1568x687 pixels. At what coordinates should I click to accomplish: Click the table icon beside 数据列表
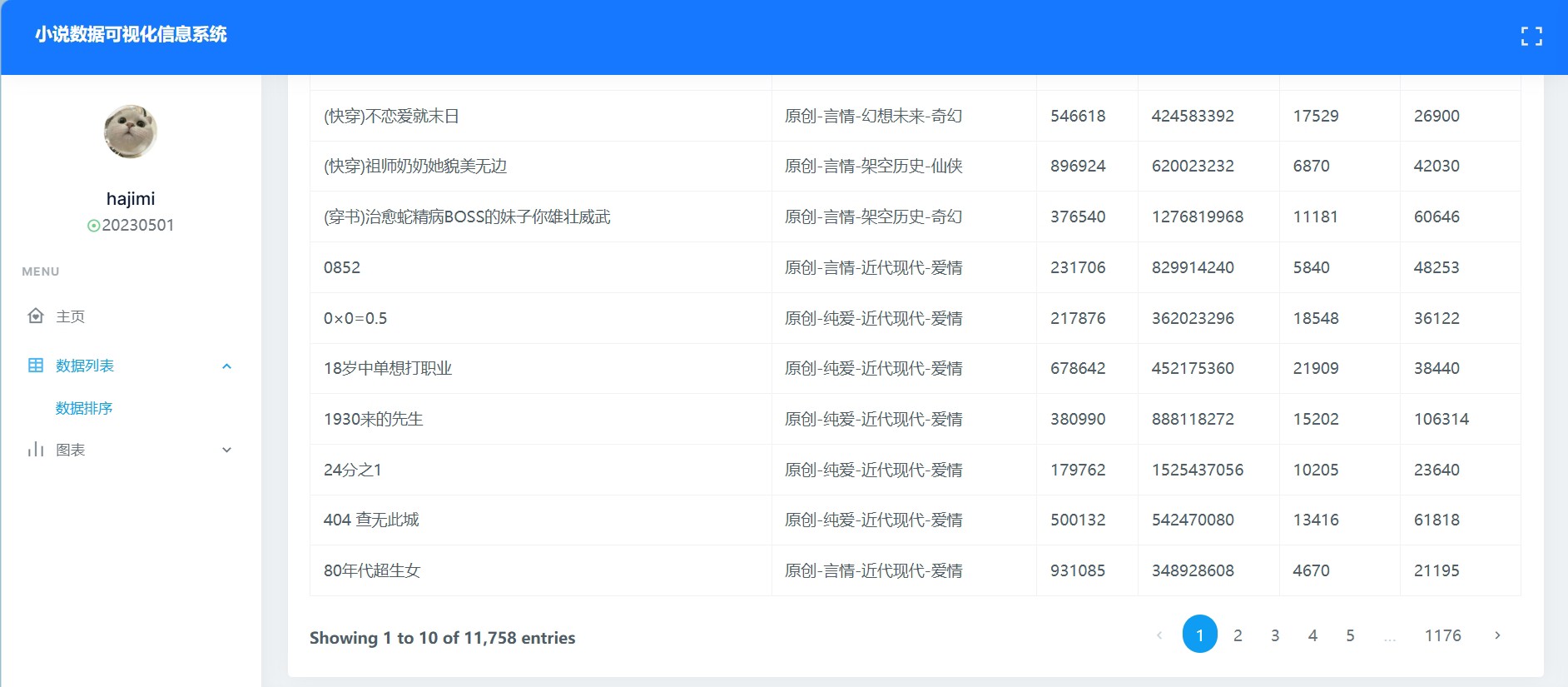(x=36, y=366)
